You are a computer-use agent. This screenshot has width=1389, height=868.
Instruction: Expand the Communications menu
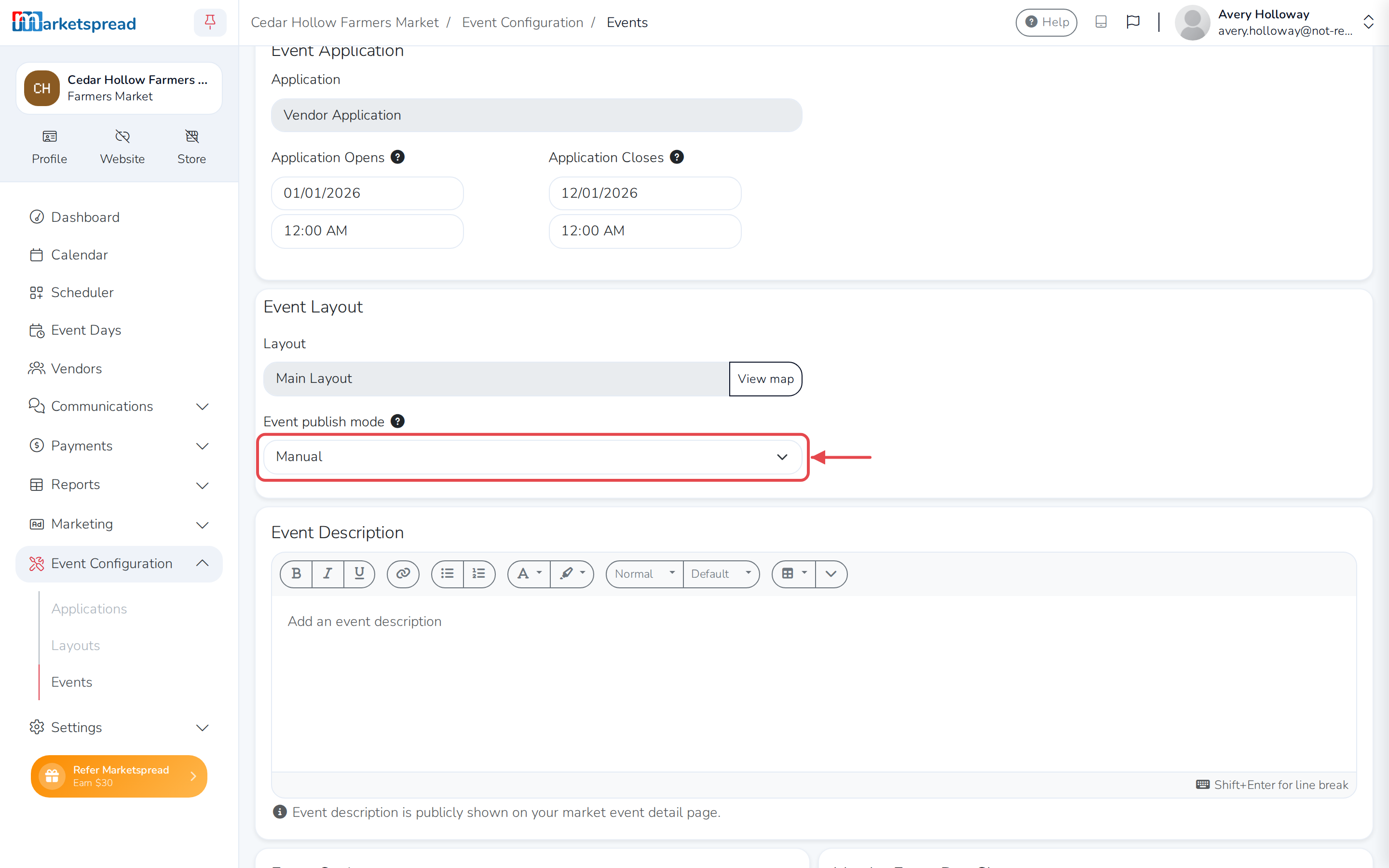click(119, 407)
